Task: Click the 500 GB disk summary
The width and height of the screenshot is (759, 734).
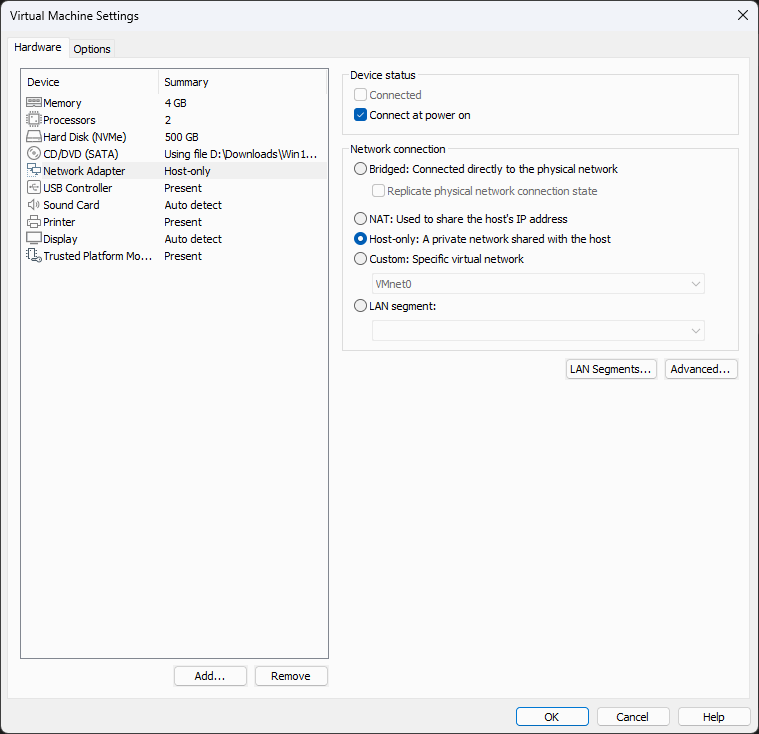Action: click(x=182, y=137)
